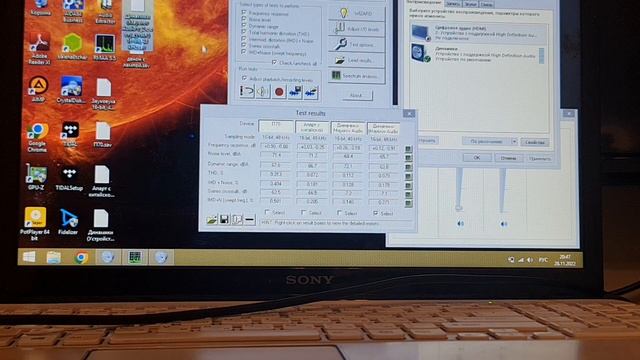Switch to the second tab in Sound dialog
Screen dimensions: 640x360
[453, 4]
